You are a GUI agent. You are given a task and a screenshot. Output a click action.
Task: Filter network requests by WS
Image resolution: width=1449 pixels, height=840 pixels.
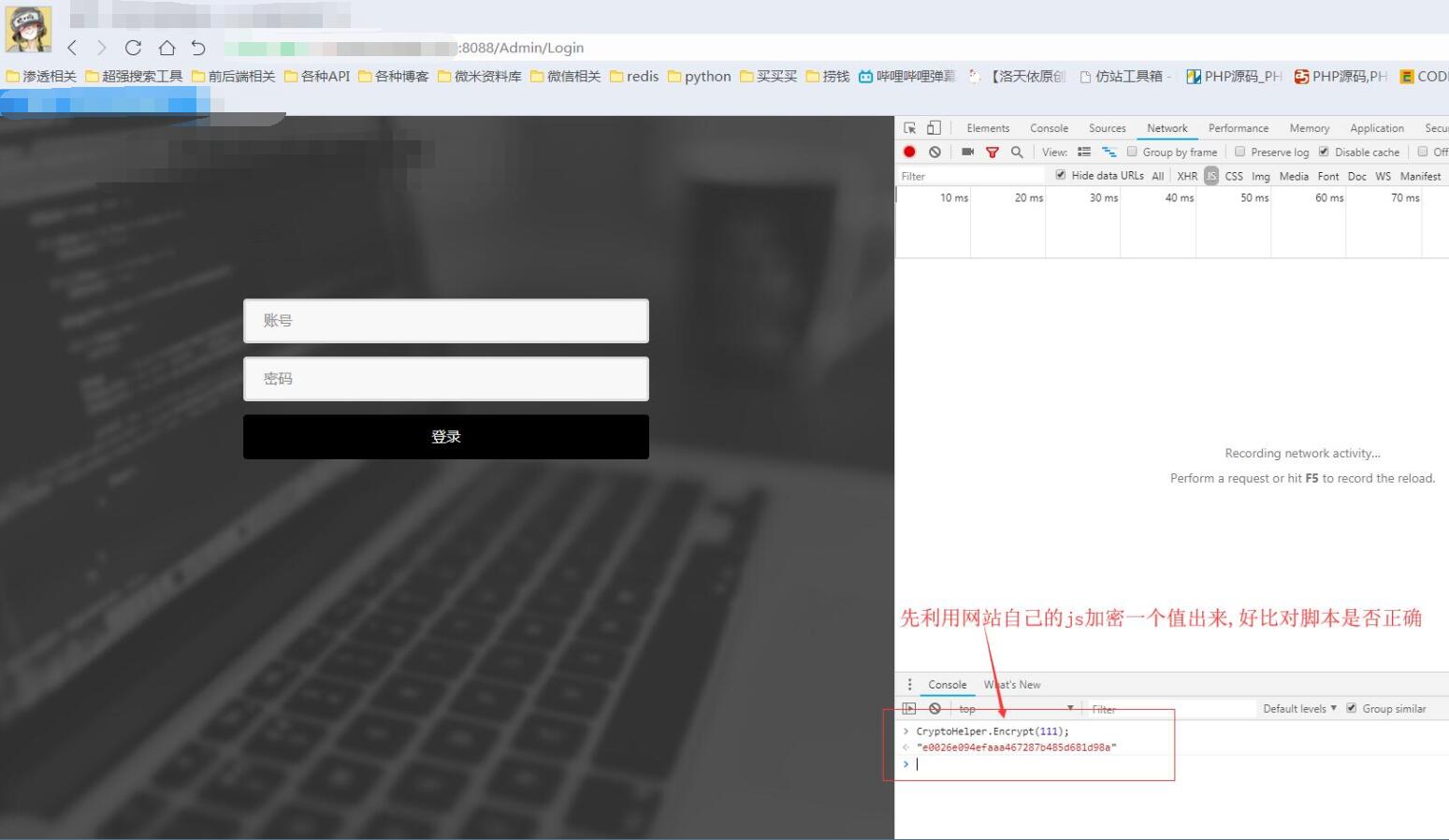[x=1384, y=176]
